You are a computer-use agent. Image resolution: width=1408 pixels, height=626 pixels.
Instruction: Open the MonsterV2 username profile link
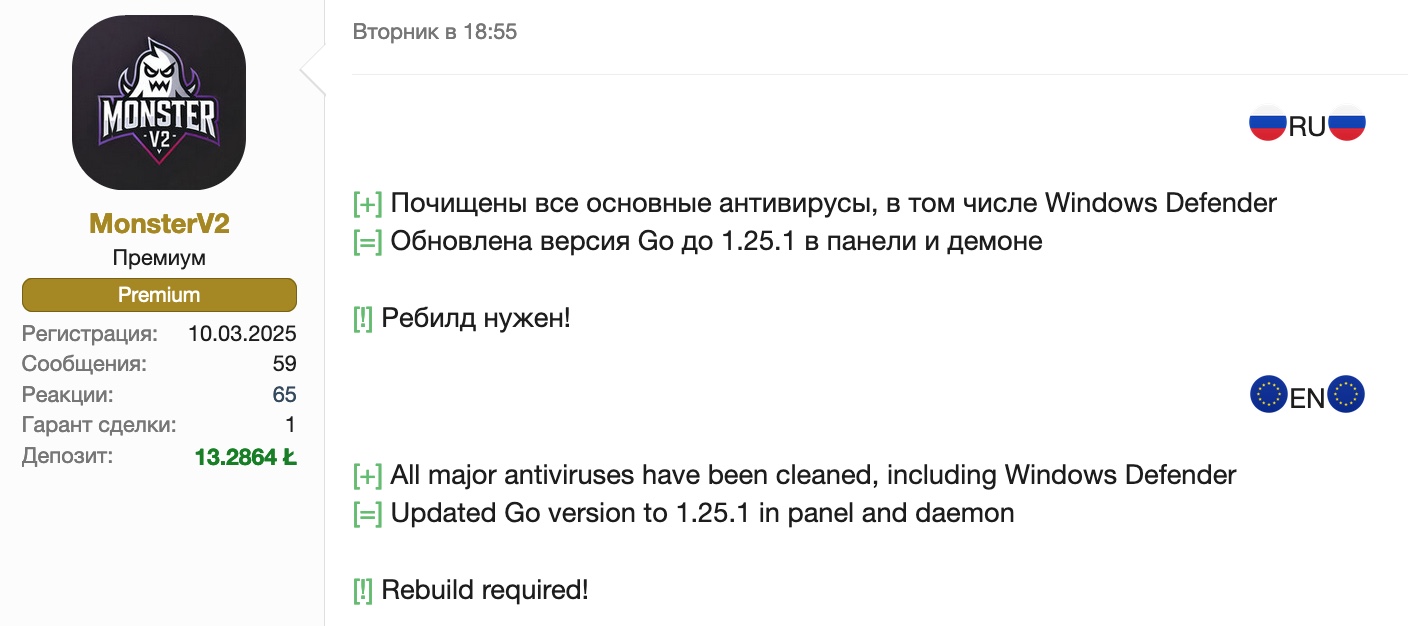(x=159, y=223)
